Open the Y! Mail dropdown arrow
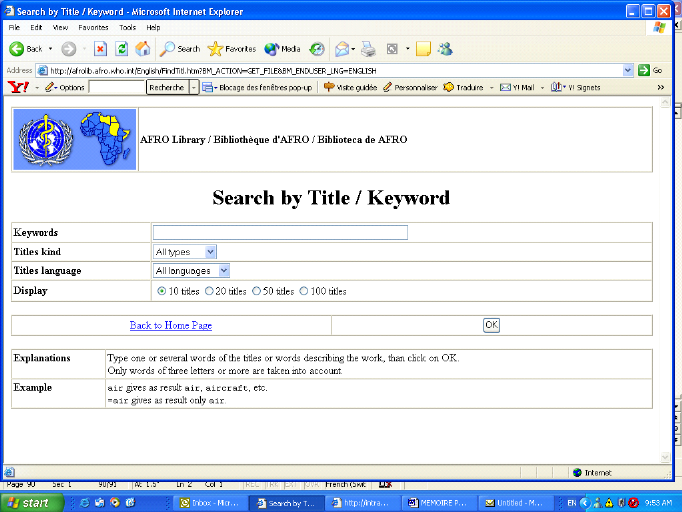The height and width of the screenshot is (512, 682). (542, 87)
